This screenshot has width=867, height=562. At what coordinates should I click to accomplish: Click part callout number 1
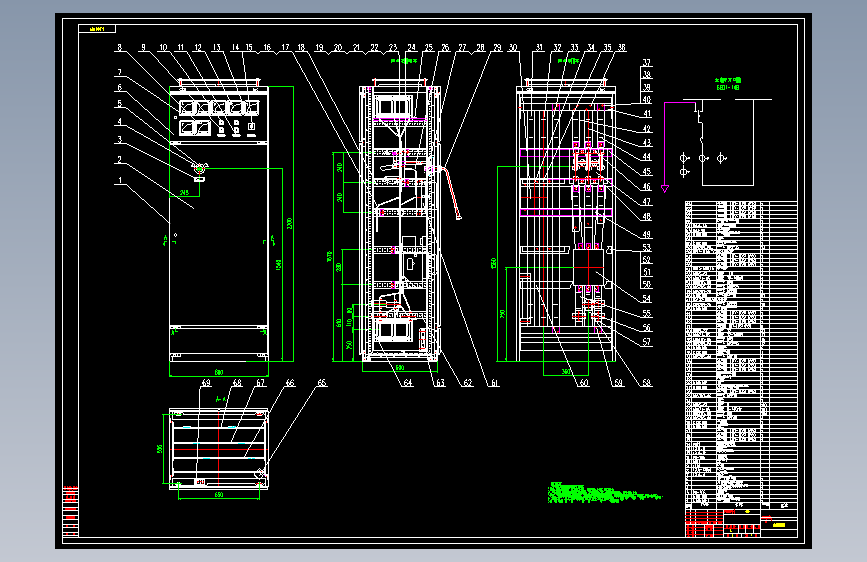(x=119, y=180)
